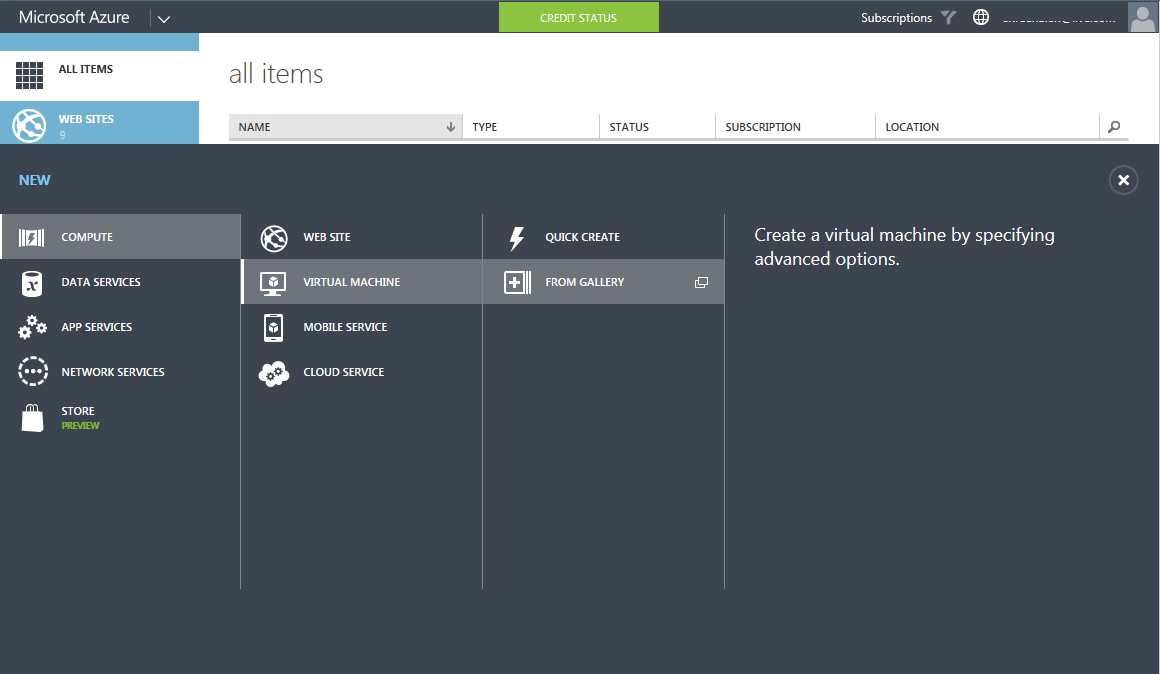Select From Gallery option
Viewport: 1160px width, 674px height.
tap(604, 282)
